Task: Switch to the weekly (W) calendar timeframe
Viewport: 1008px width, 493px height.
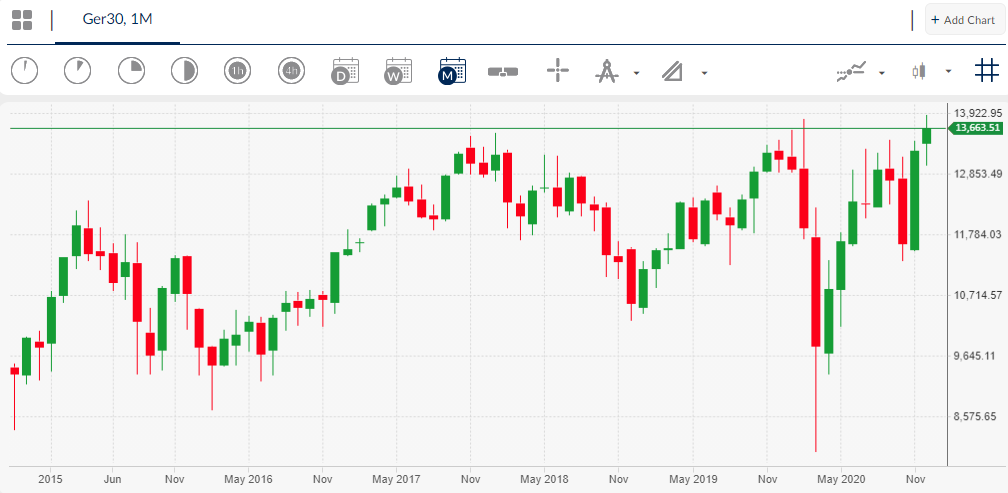Action: click(x=399, y=71)
